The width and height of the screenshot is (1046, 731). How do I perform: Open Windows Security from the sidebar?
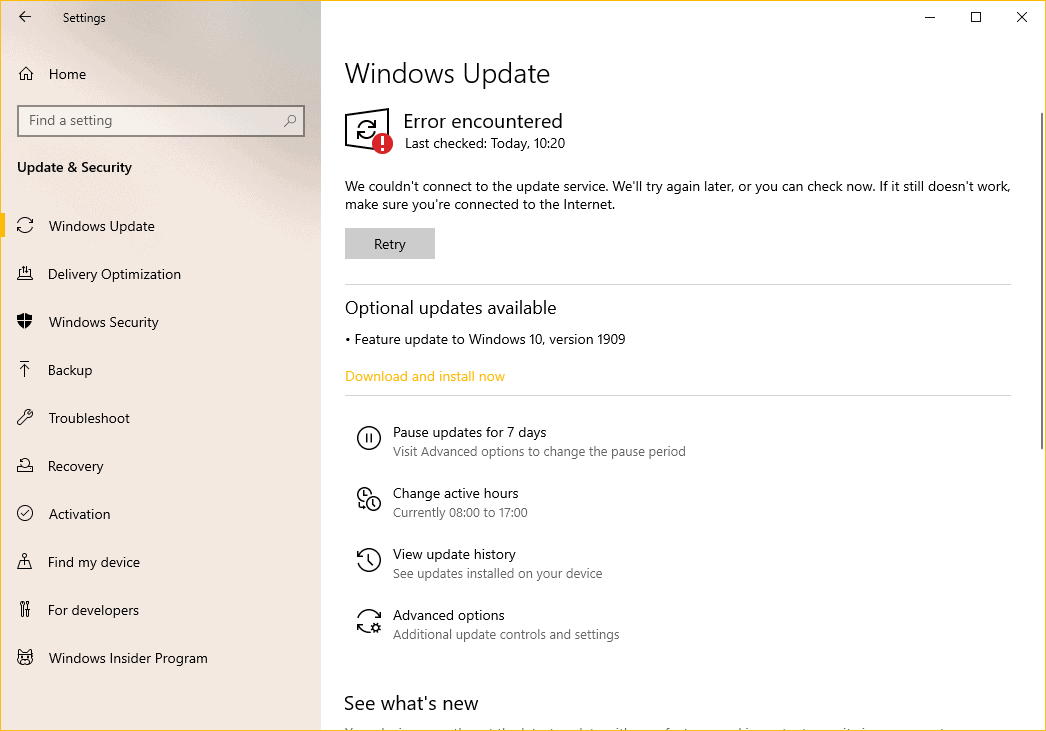point(103,322)
